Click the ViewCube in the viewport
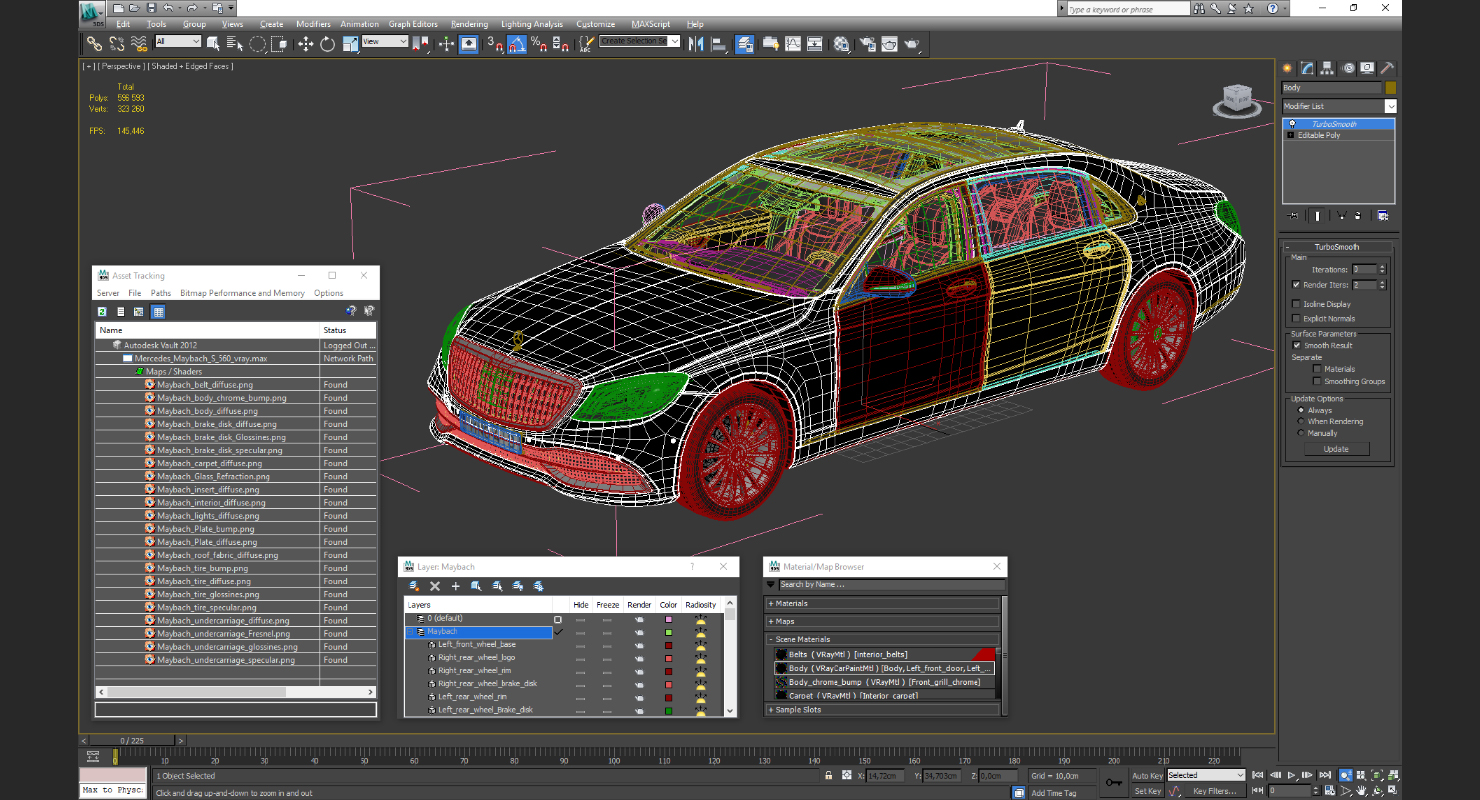This screenshot has width=1480, height=800. click(x=1236, y=100)
